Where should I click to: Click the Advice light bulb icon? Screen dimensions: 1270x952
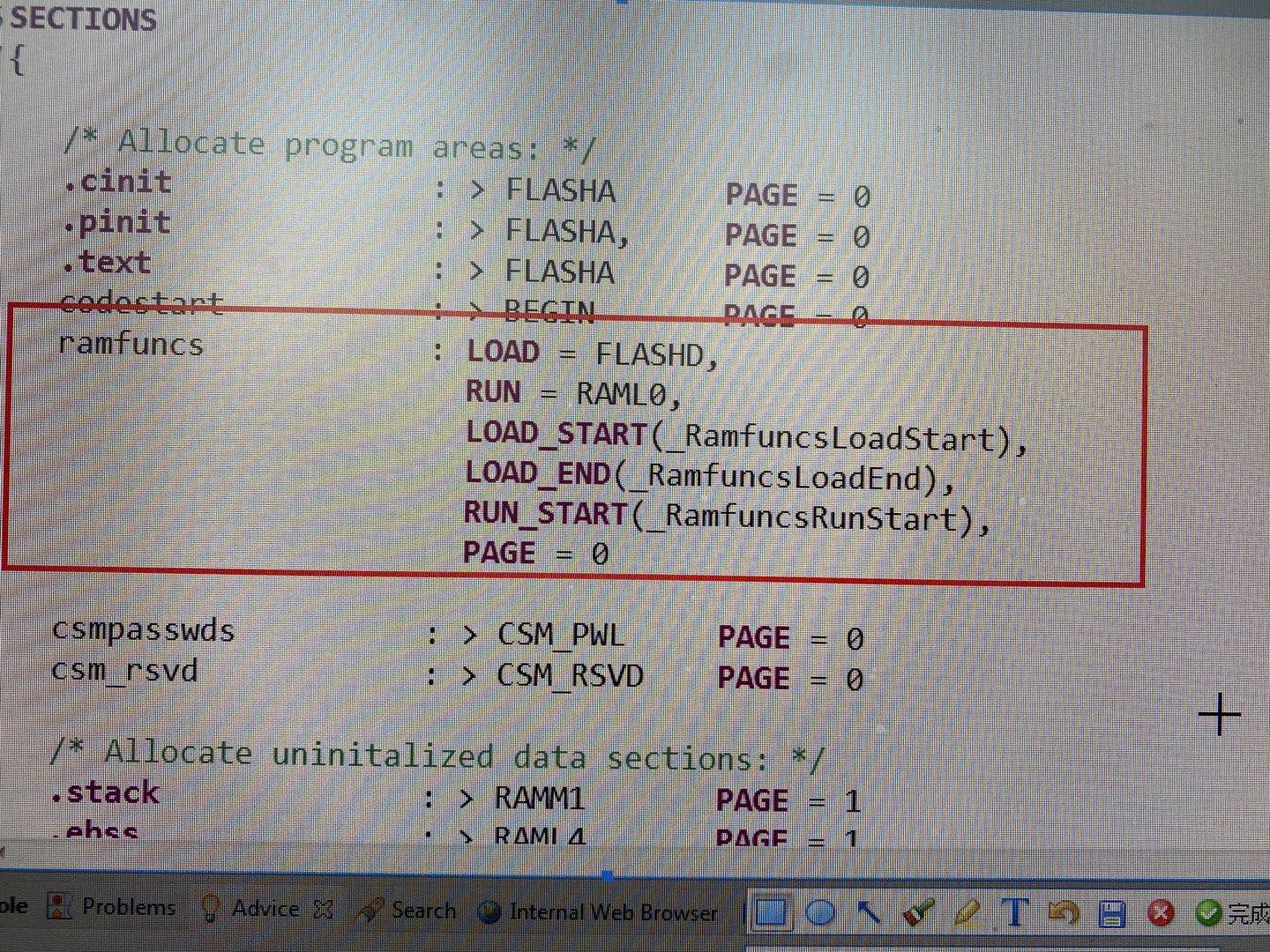coord(210,907)
